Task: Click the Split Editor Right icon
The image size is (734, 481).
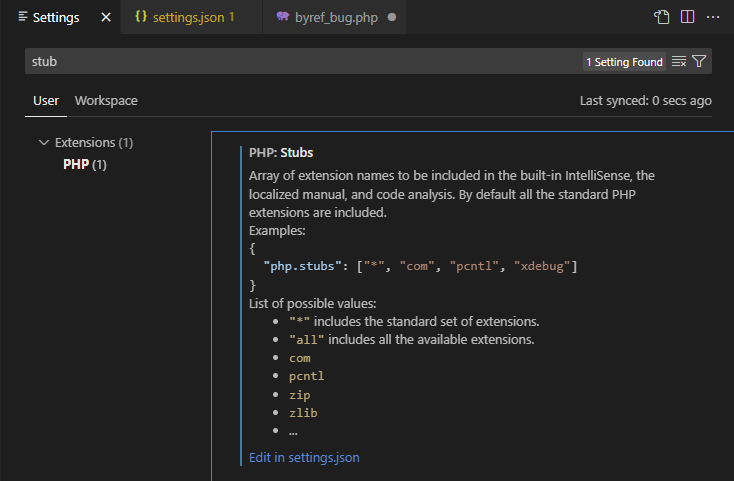Action: [688, 17]
